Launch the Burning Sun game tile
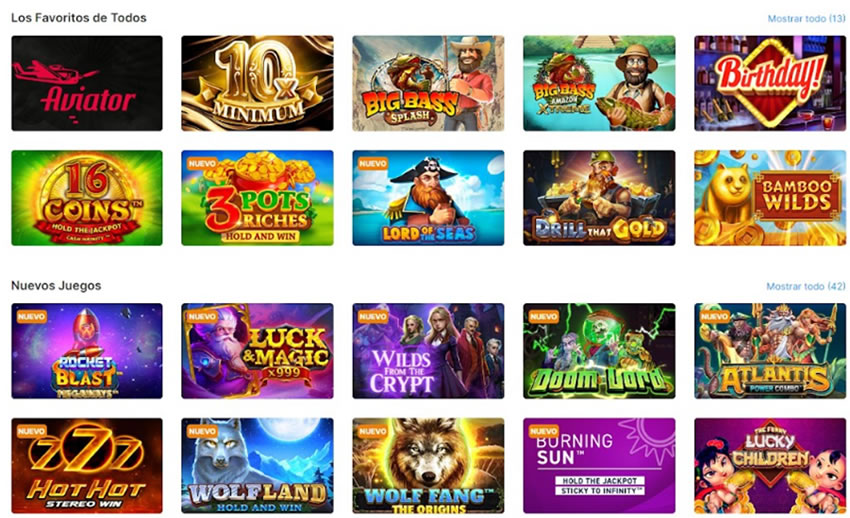 pos(599,465)
